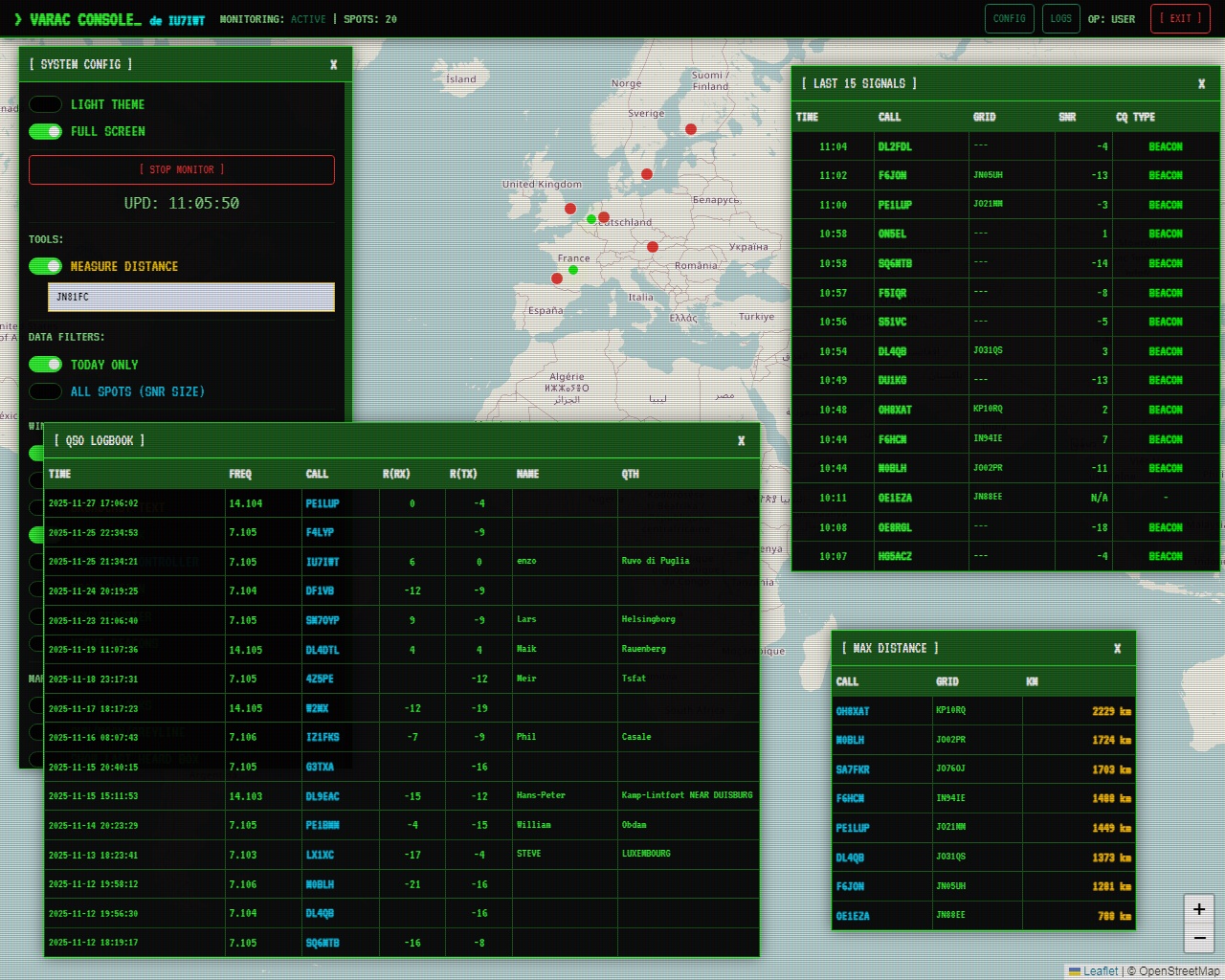Select OH8XAT callsign in Max Distance

[853, 711]
